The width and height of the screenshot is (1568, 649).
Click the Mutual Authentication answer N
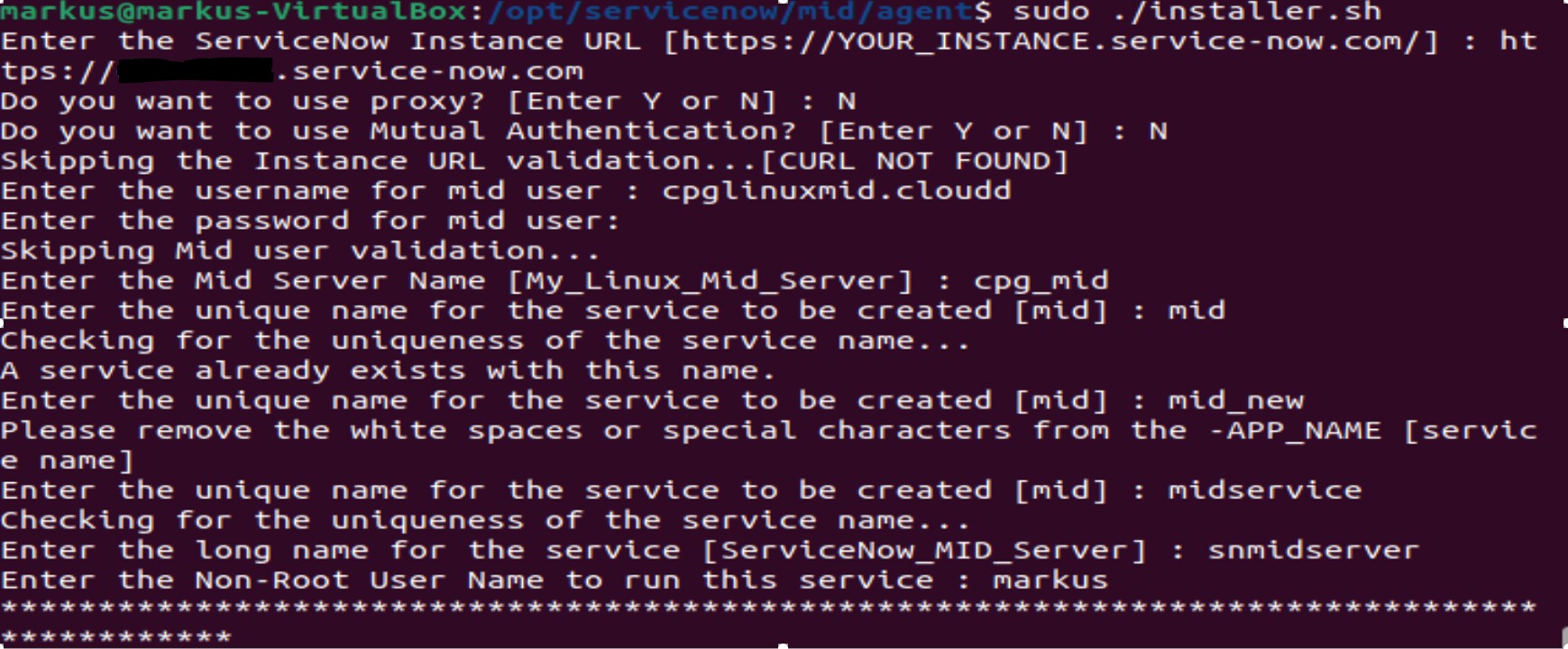tap(1158, 131)
